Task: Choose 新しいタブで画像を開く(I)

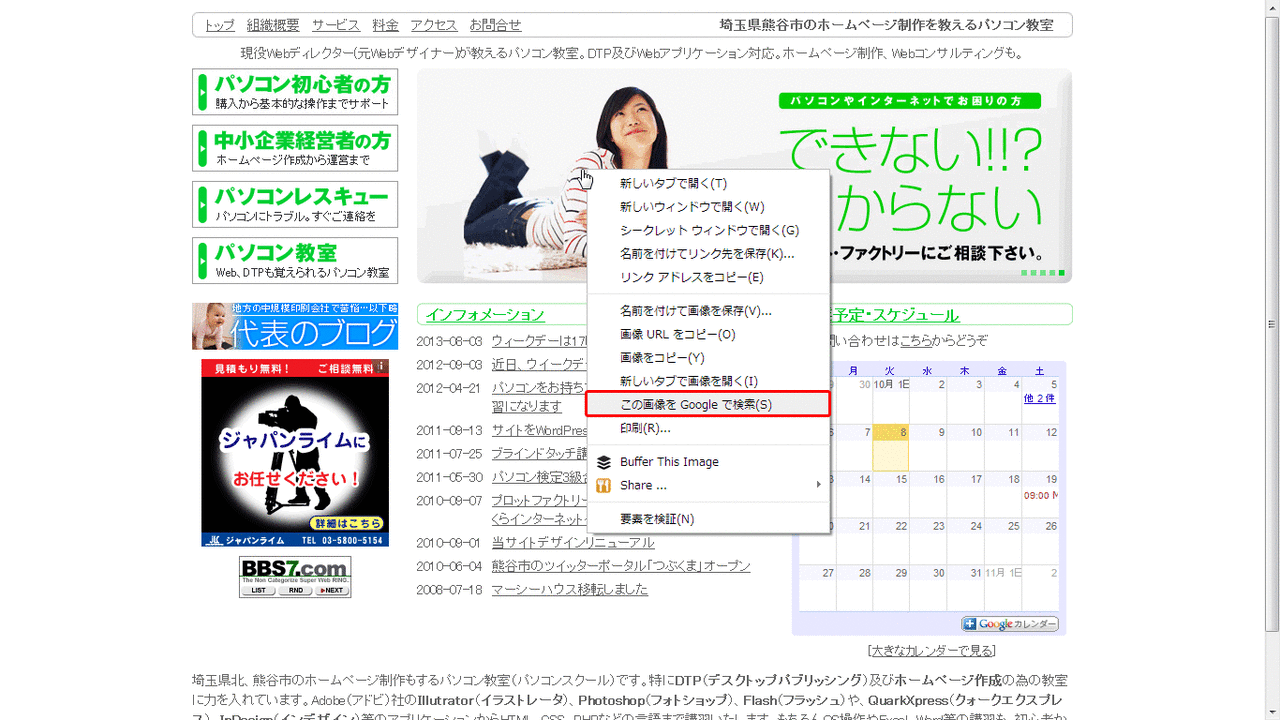Action: pos(707,381)
